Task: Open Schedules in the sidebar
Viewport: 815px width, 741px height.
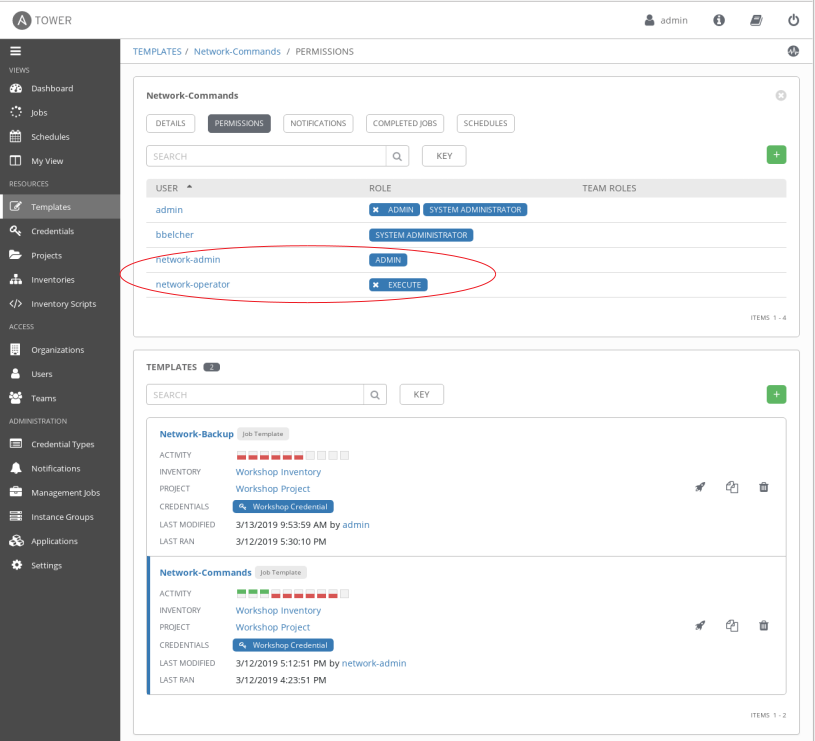Action: 60,137
